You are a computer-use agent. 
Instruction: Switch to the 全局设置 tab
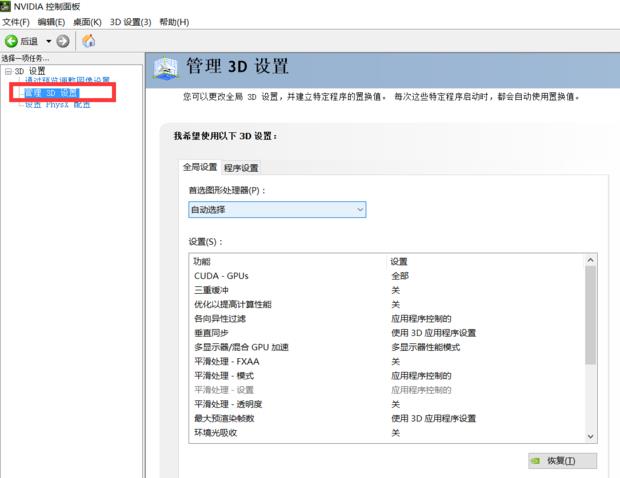click(x=198, y=167)
